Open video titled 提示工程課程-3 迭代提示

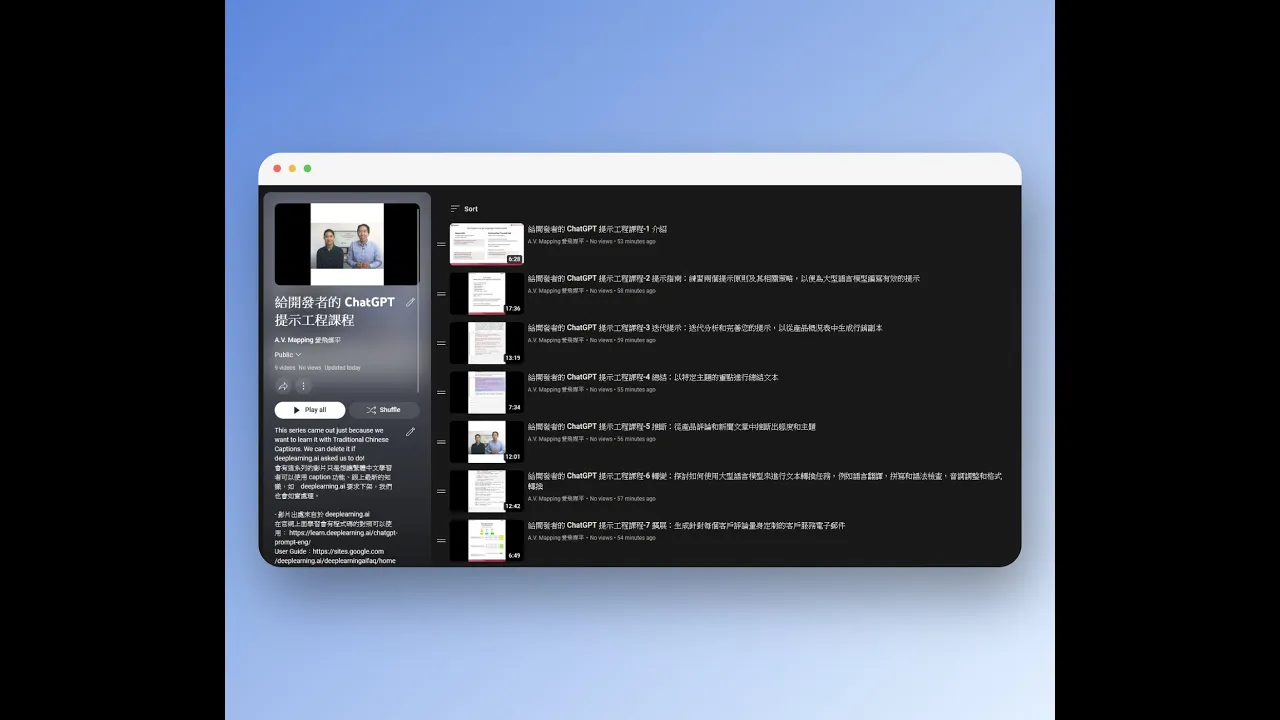[x=705, y=328]
